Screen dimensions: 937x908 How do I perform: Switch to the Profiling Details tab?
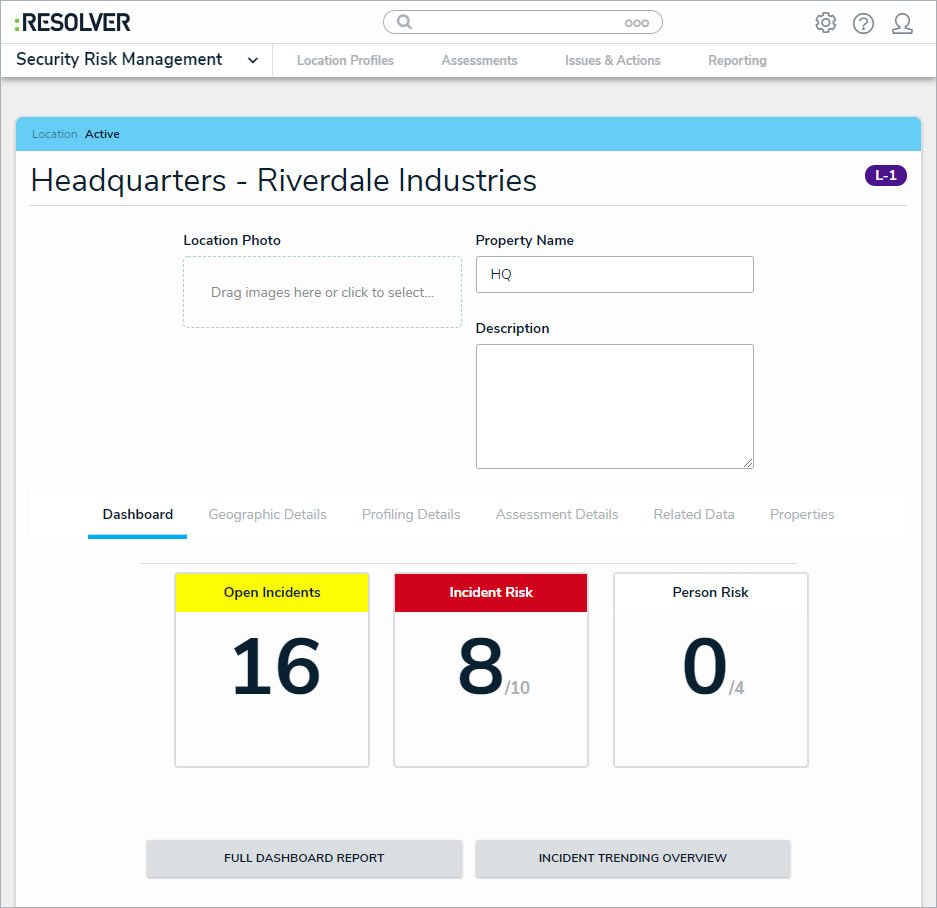click(411, 514)
